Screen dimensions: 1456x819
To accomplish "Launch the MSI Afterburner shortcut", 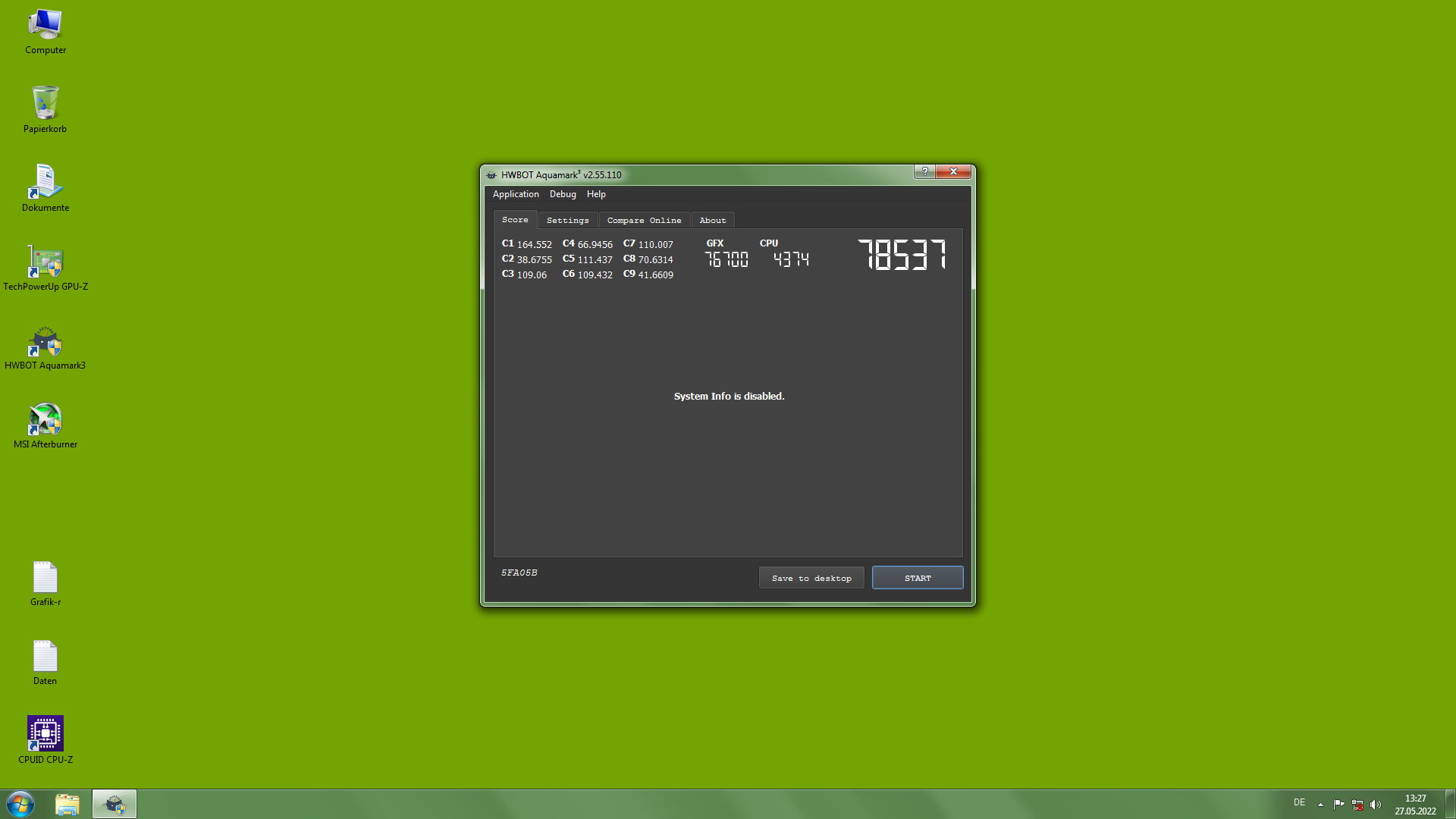I will coord(45,426).
